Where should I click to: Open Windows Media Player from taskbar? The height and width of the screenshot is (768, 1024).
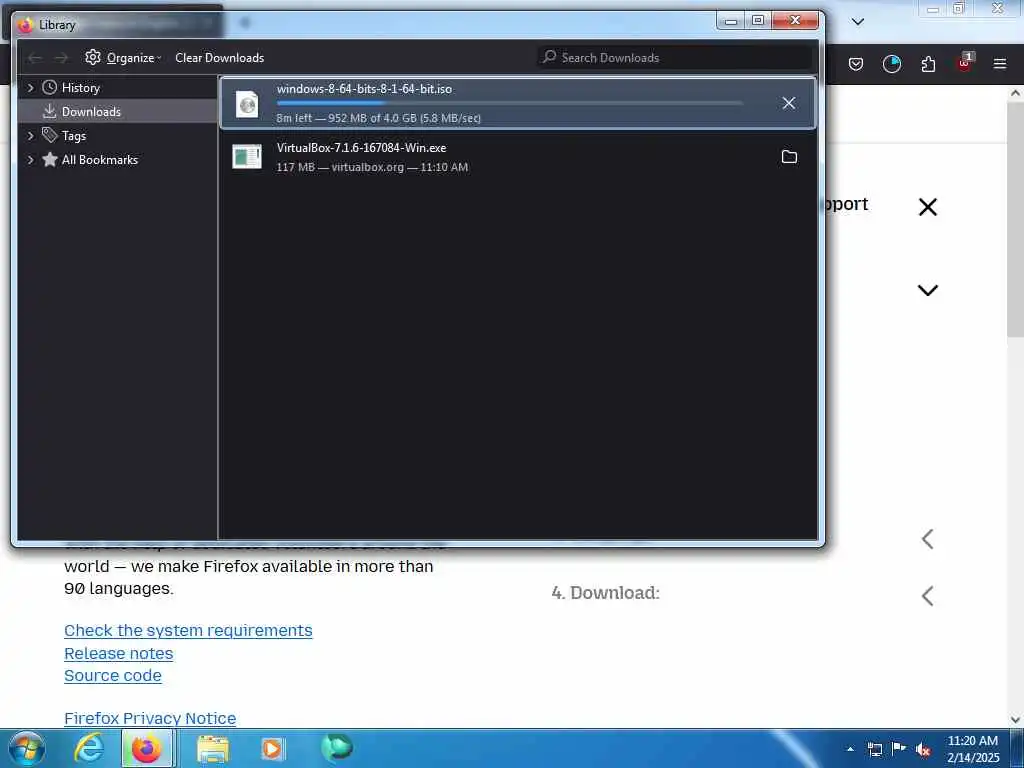coord(272,749)
